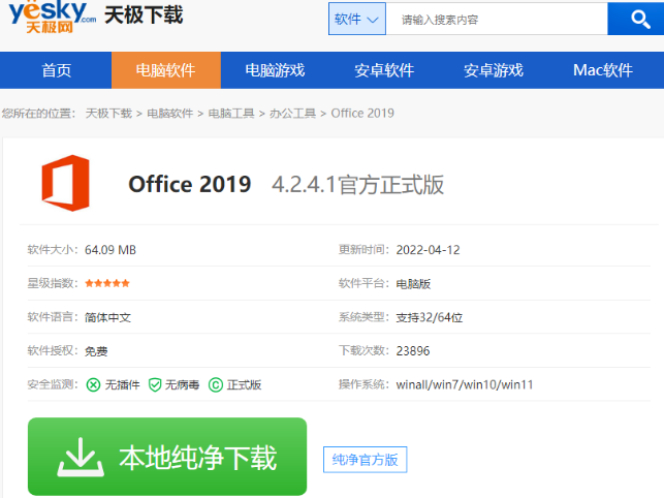Click the 更新时间 label
Image resolution: width=664 pixels, height=498 pixels.
364,250
